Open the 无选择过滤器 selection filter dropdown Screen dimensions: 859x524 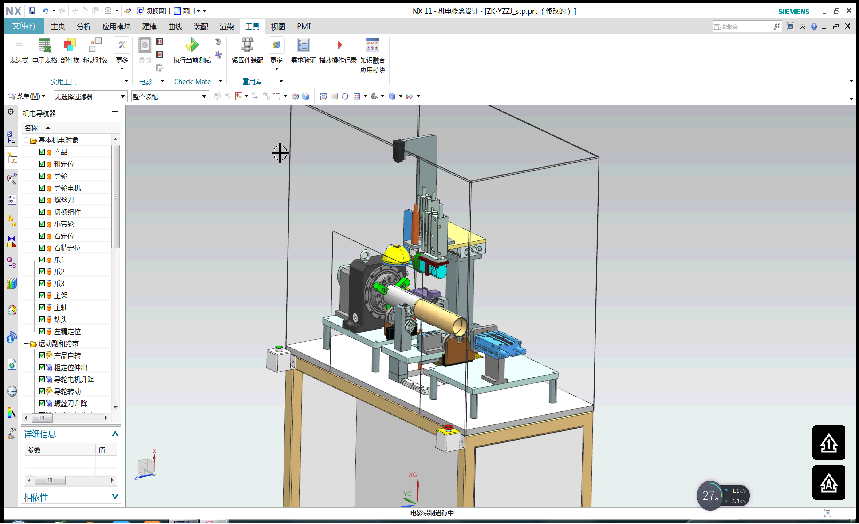pos(88,96)
